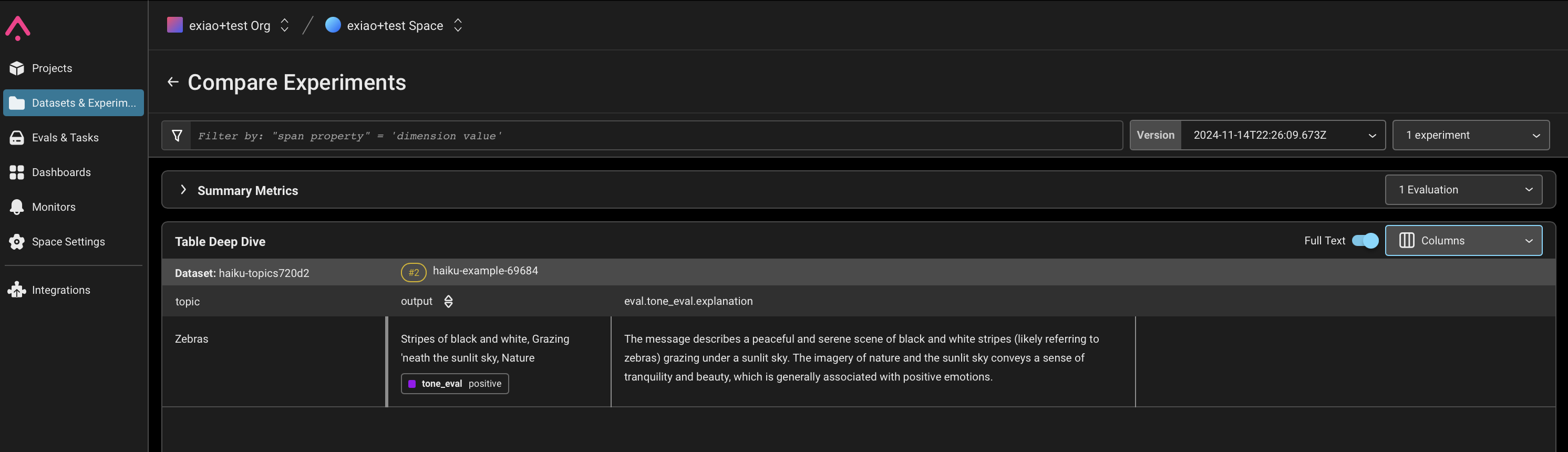
Task: Click the eval.tone_eval.explanation column header
Action: pyautogui.click(x=688, y=301)
